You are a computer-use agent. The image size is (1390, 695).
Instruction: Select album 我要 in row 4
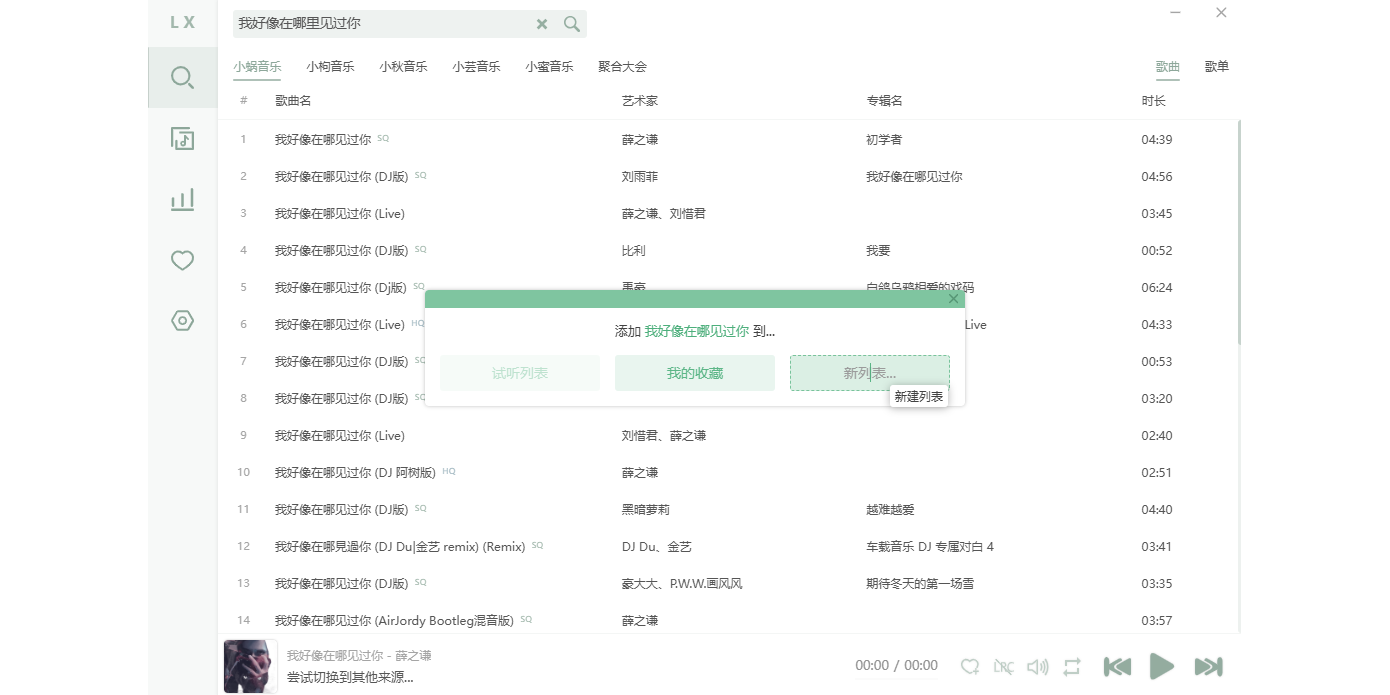pyautogui.click(x=878, y=251)
